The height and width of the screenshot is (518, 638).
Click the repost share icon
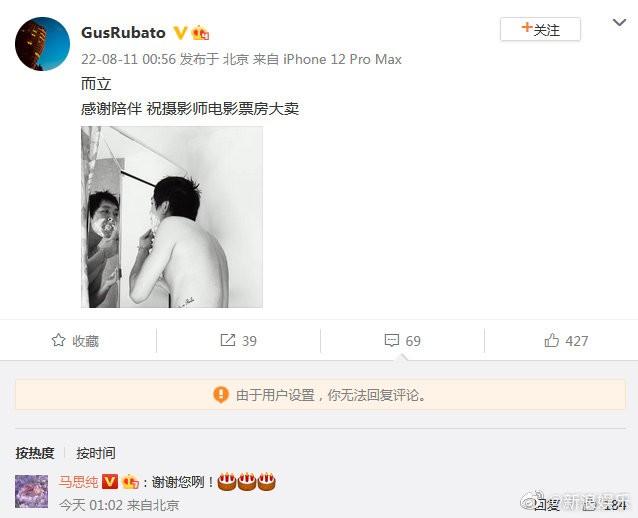tap(228, 340)
